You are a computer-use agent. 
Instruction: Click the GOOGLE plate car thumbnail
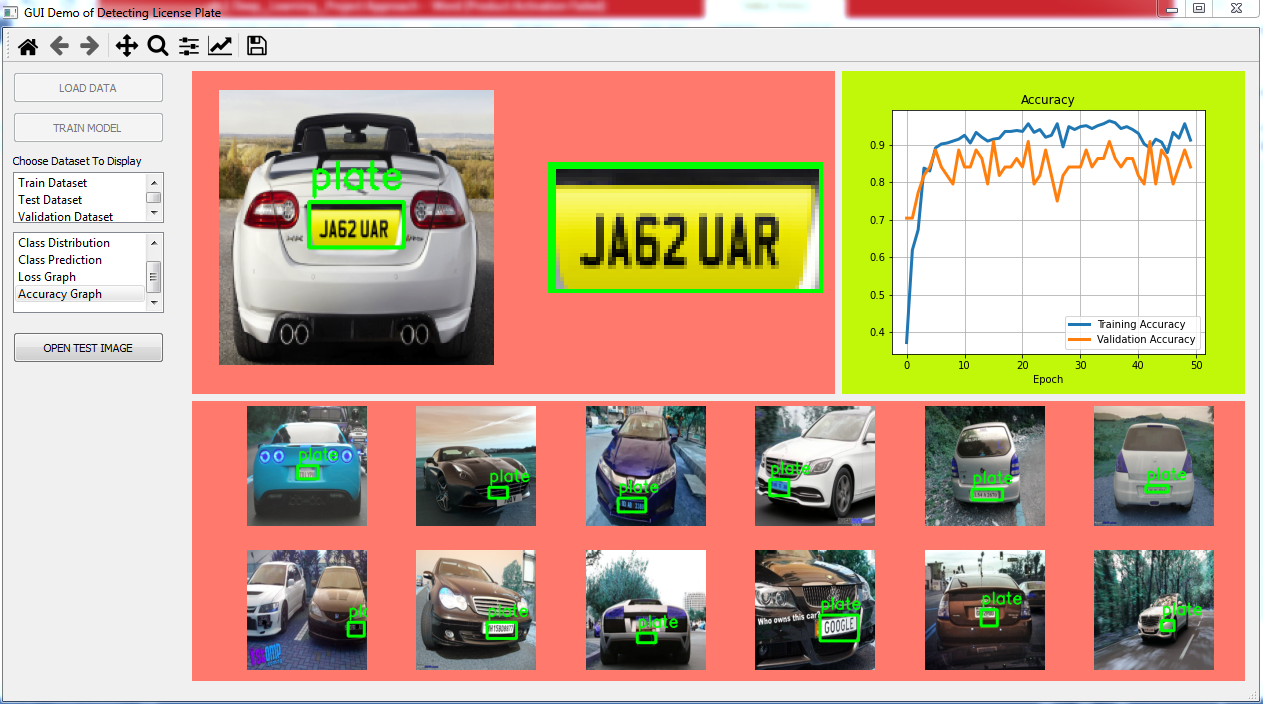[814, 610]
